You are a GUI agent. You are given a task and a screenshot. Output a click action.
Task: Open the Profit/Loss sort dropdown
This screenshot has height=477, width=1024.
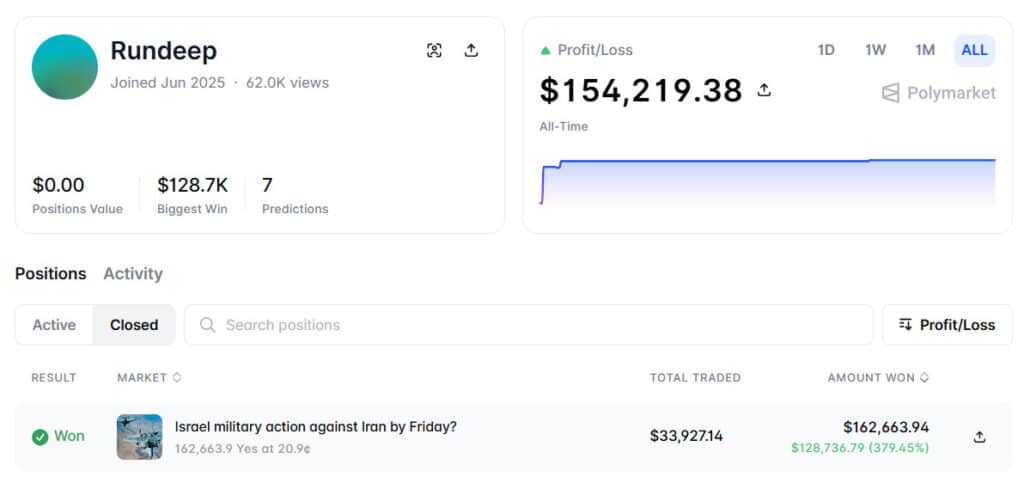pos(947,325)
